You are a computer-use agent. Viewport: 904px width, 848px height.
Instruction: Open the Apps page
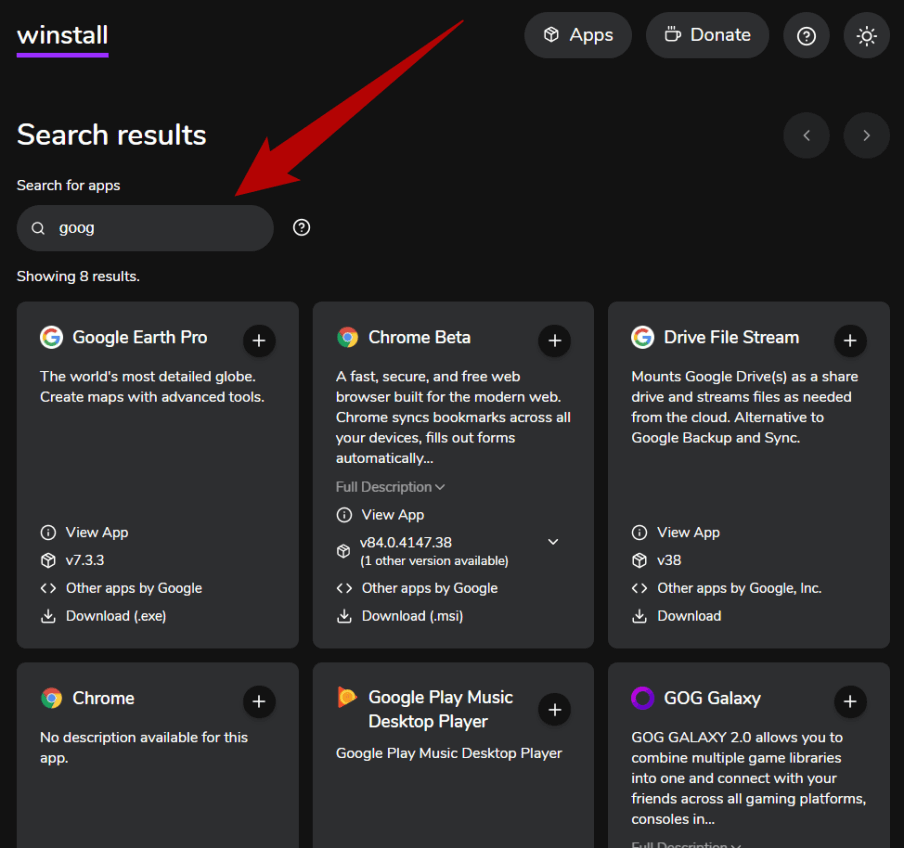578,35
